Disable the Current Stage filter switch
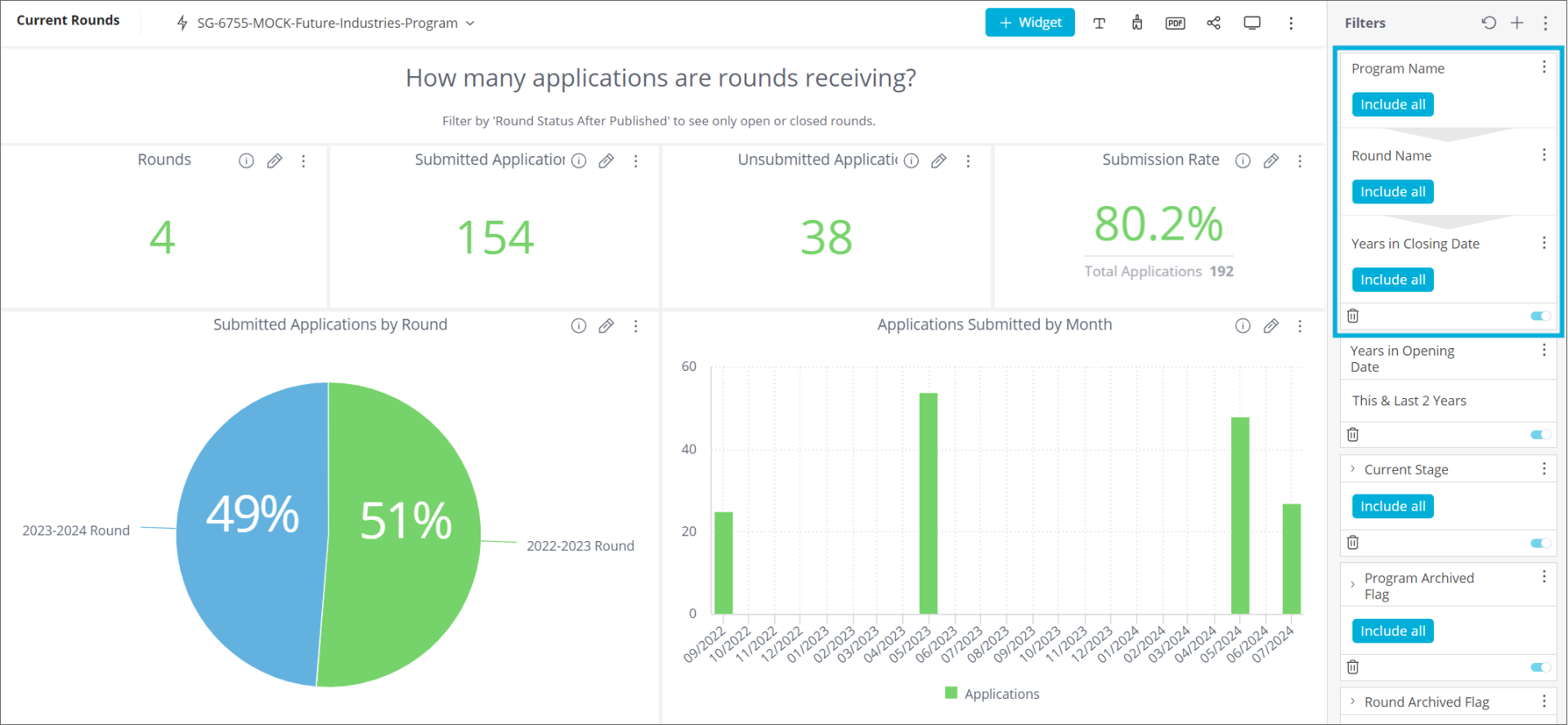 [1540, 543]
